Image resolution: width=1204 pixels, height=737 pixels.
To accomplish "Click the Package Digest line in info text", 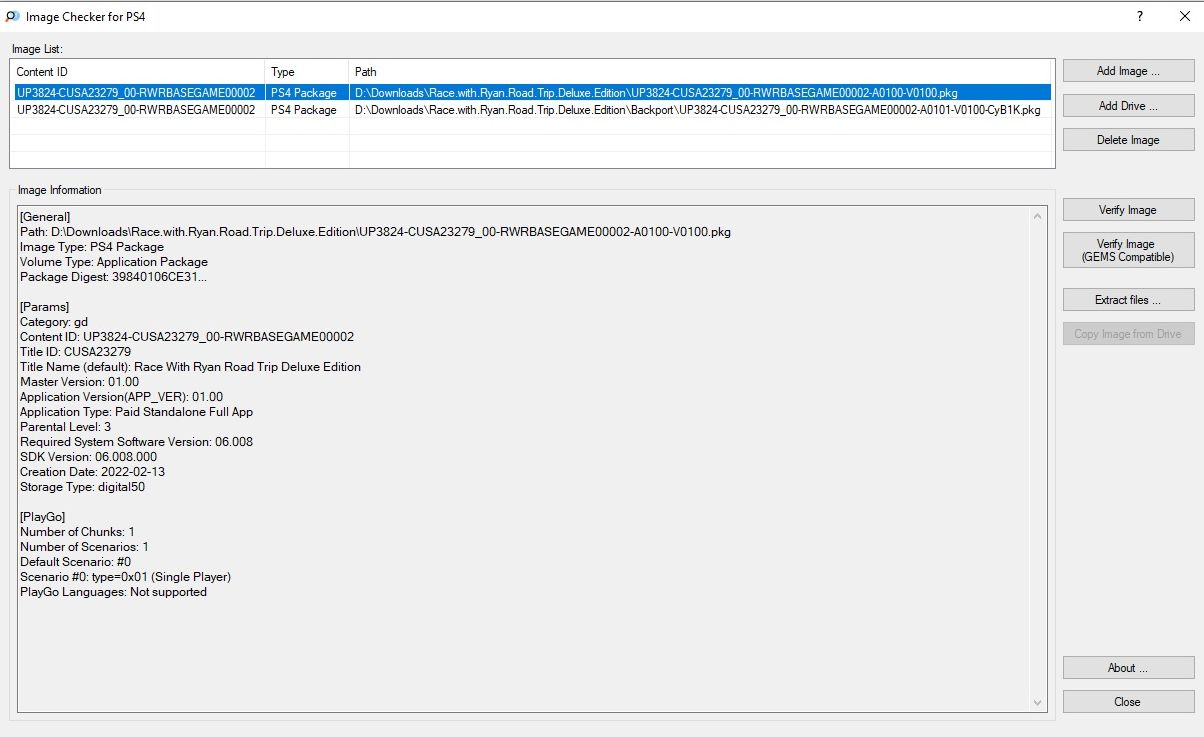I will [113, 277].
